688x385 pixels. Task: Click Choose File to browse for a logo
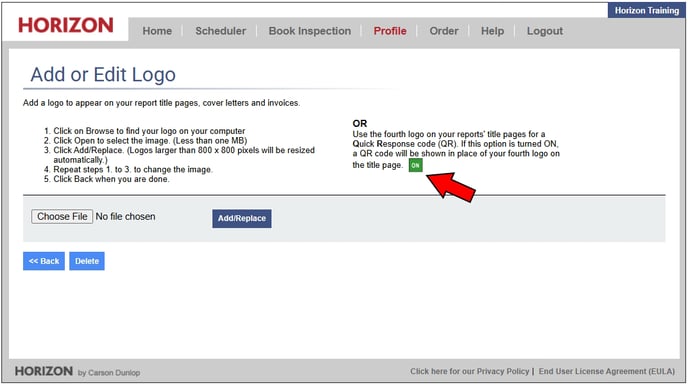tap(62, 216)
